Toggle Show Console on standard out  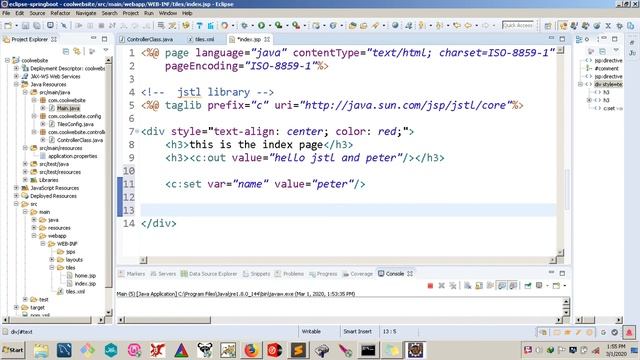click(x=501, y=286)
